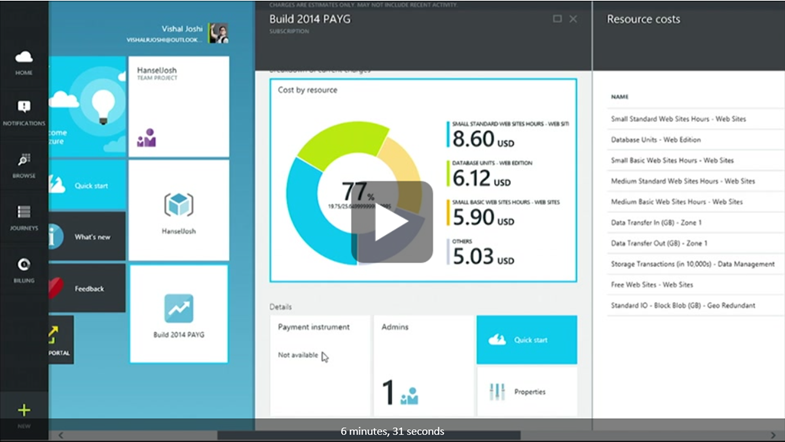Open the HanselJosh team project tile

pos(179,106)
